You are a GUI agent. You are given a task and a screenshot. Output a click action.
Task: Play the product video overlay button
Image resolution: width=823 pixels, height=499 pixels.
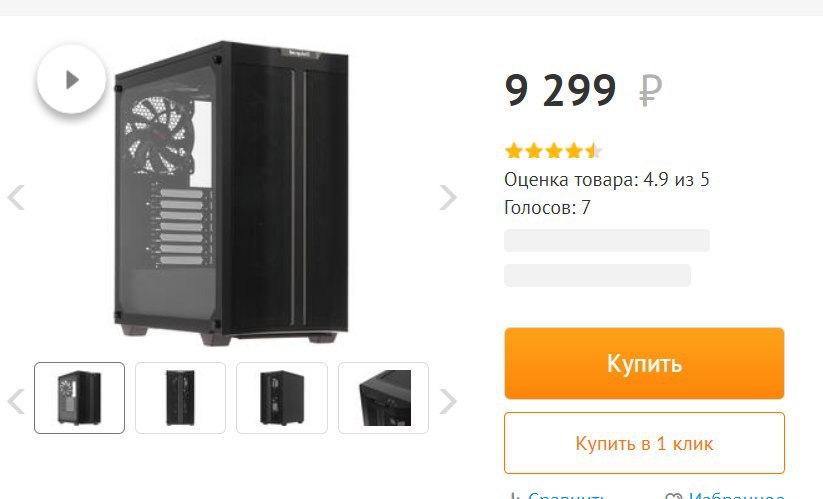click(71, 80)
